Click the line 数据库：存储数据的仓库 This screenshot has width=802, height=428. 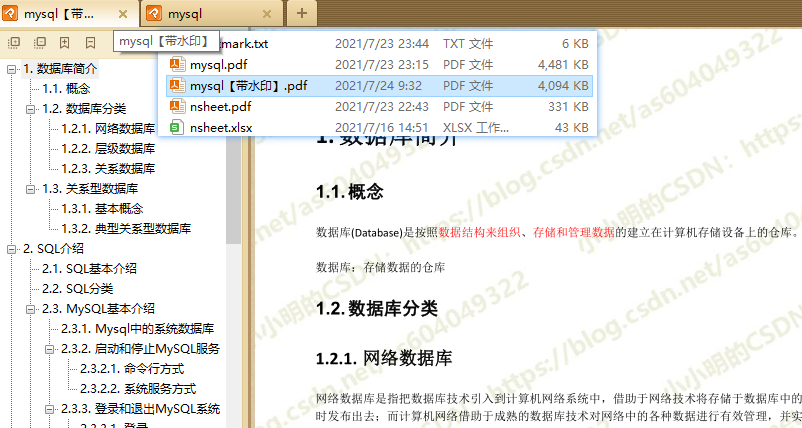(381, 267)
